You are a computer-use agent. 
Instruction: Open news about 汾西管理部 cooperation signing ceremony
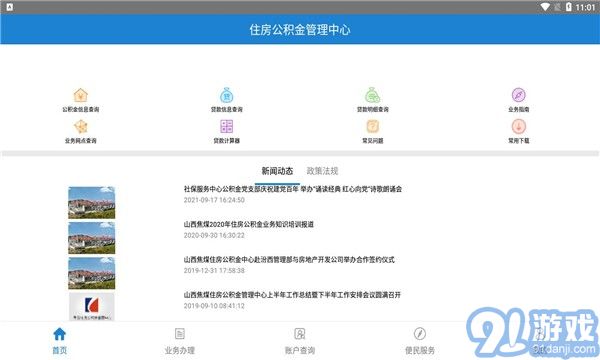click(x=289, y=260)
